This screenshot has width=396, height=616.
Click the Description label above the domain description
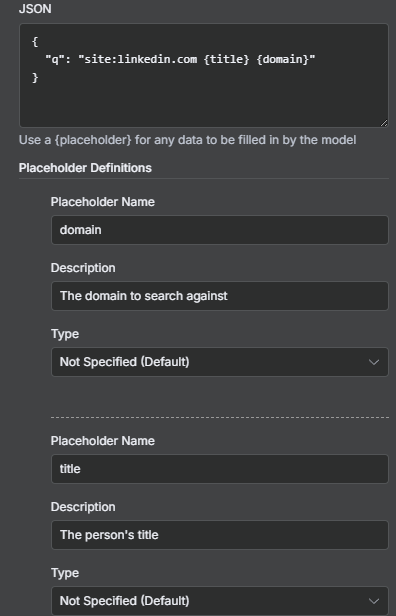tap(83, 268)
